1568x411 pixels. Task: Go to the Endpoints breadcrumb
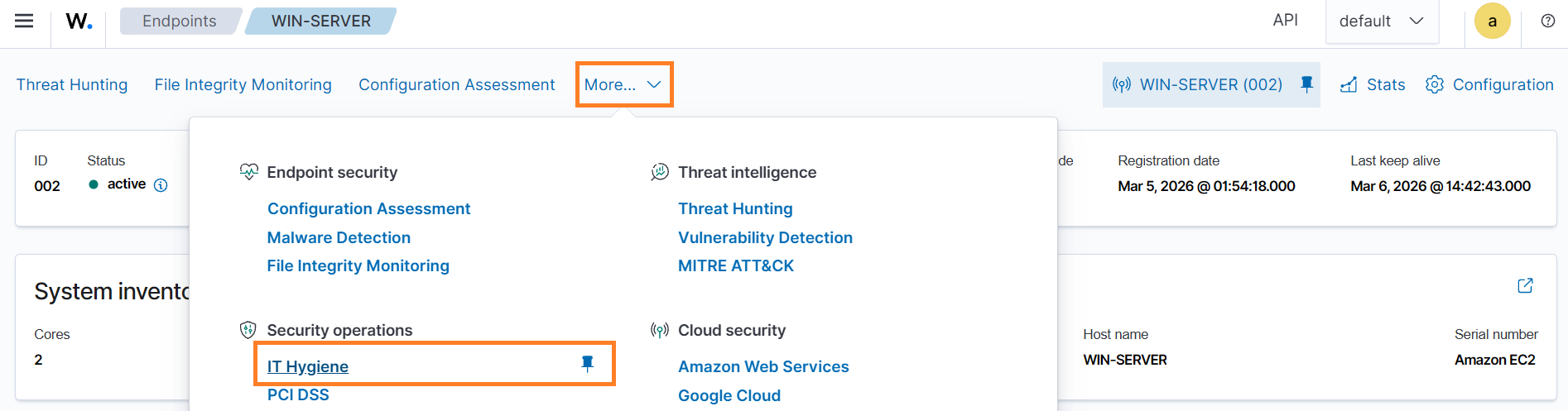180,21
